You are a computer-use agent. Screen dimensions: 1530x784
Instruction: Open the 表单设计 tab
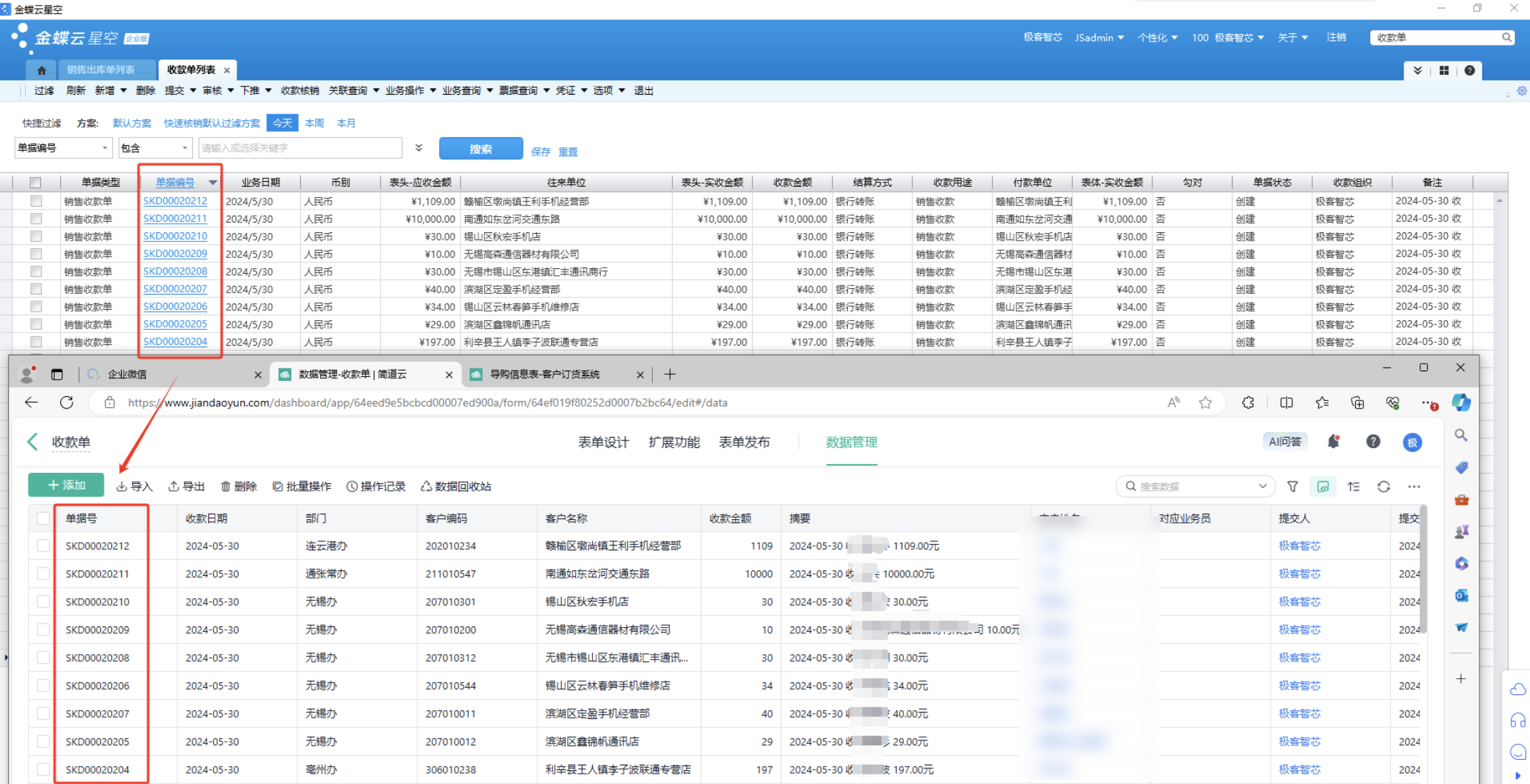tap(603, 442)
